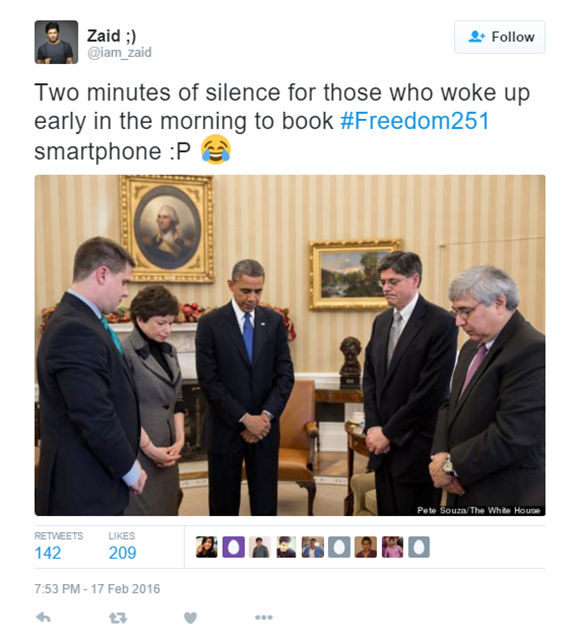This screenshot has width=580, height=641.
Task: View the 209 likes count
Action: coord(122,553)
